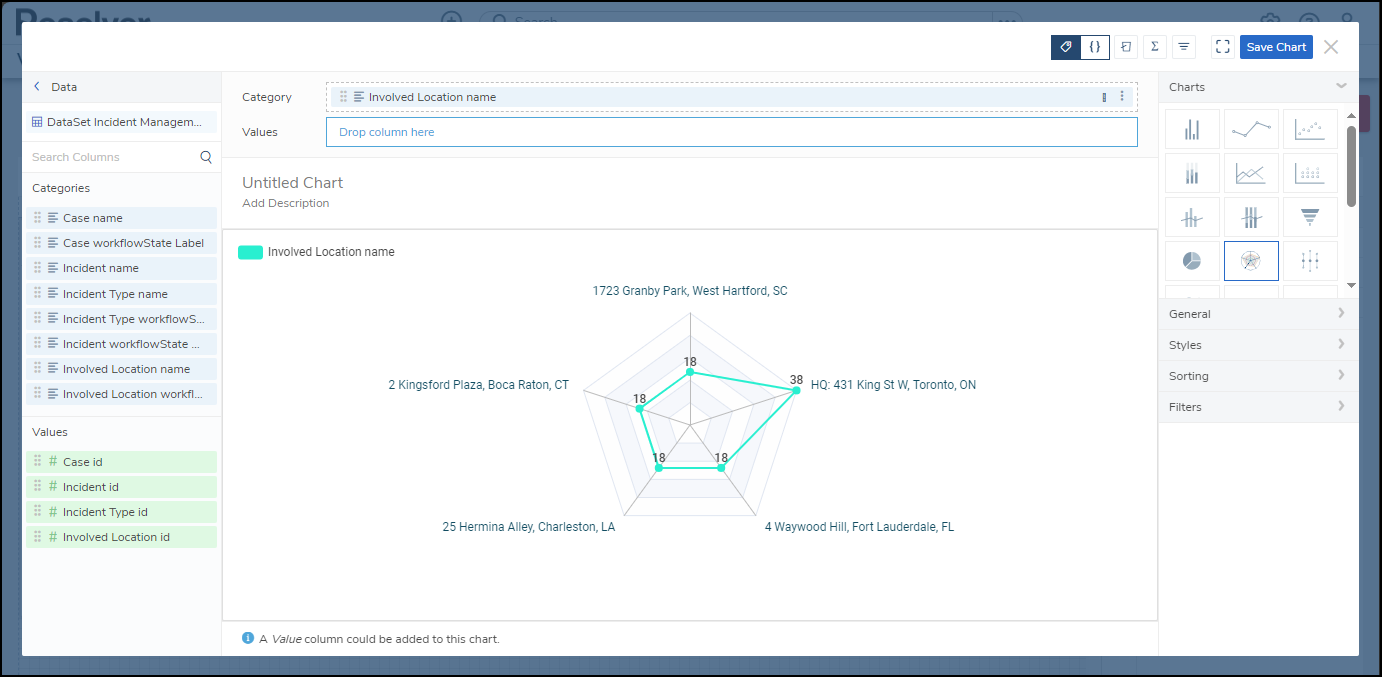Select the Incident Type name column
Image resolution: width=1382 pixels, height=677 pixels.
tap(121, 294)
